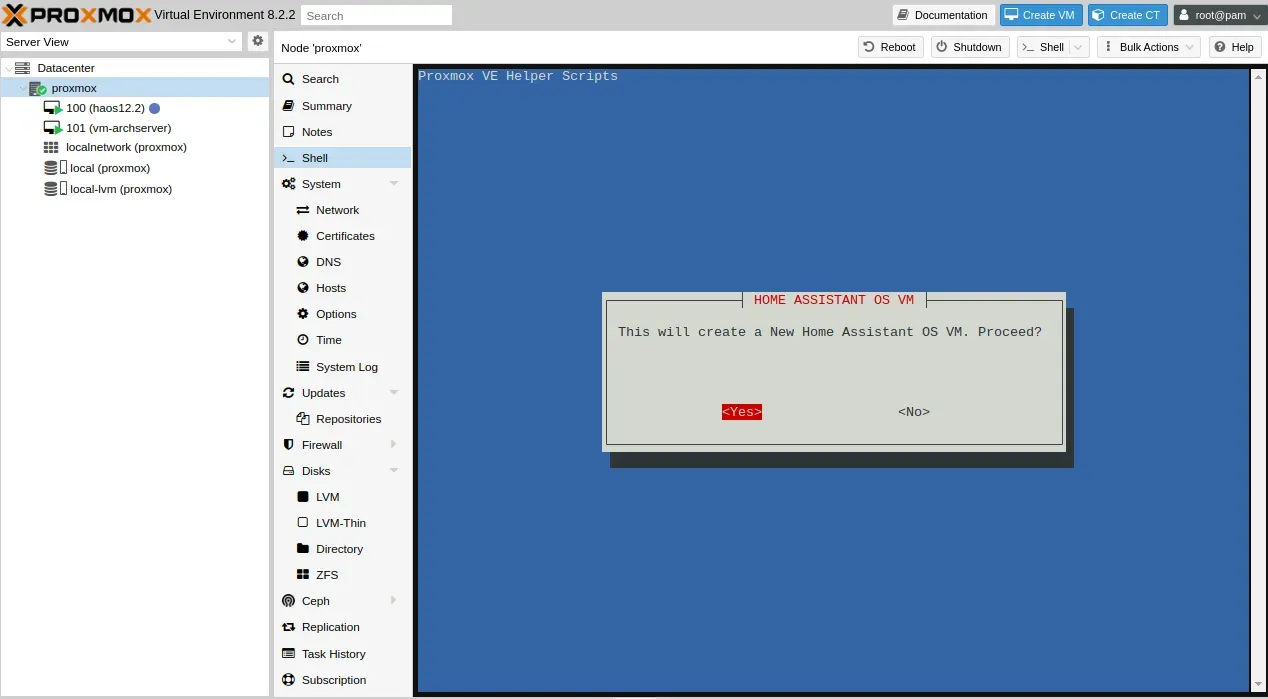1268x699 pixels.
Task: Open the Summary panel
Action: [x=326, y=106]
